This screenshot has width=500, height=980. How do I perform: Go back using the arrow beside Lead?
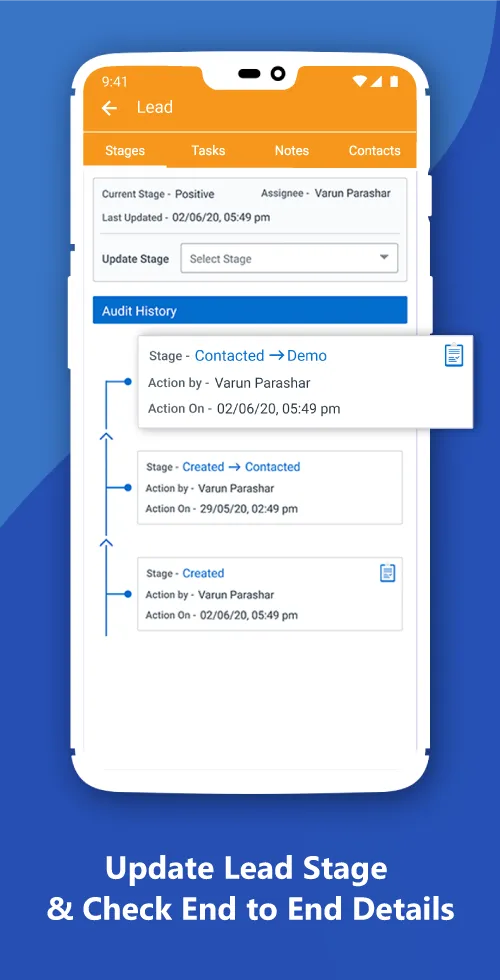109,108
